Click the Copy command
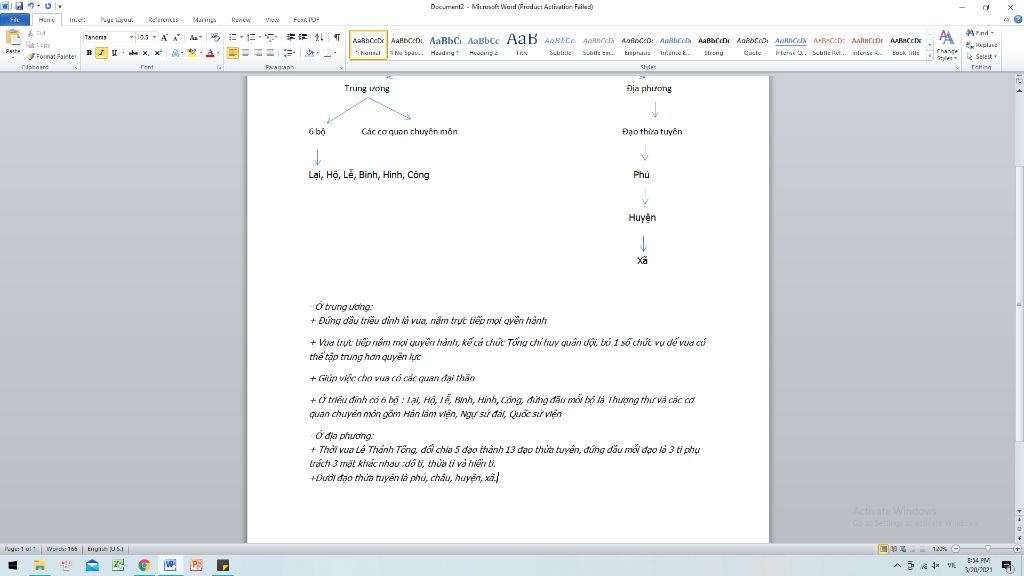This screenshot has width=1024, height=576. click(39, 44)
